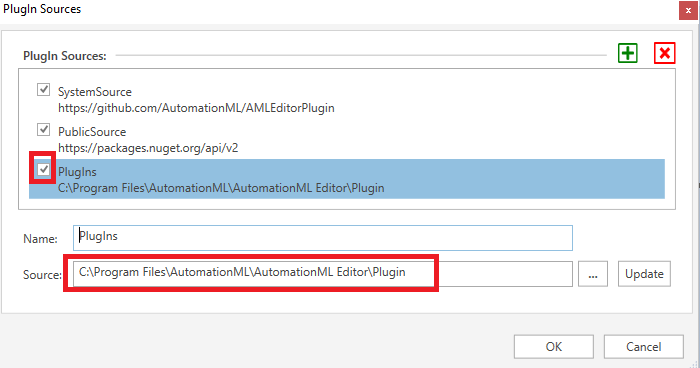Confirm with the OK button
The height and width of the screenshot is (368, 700).
(x=554, y=347)
